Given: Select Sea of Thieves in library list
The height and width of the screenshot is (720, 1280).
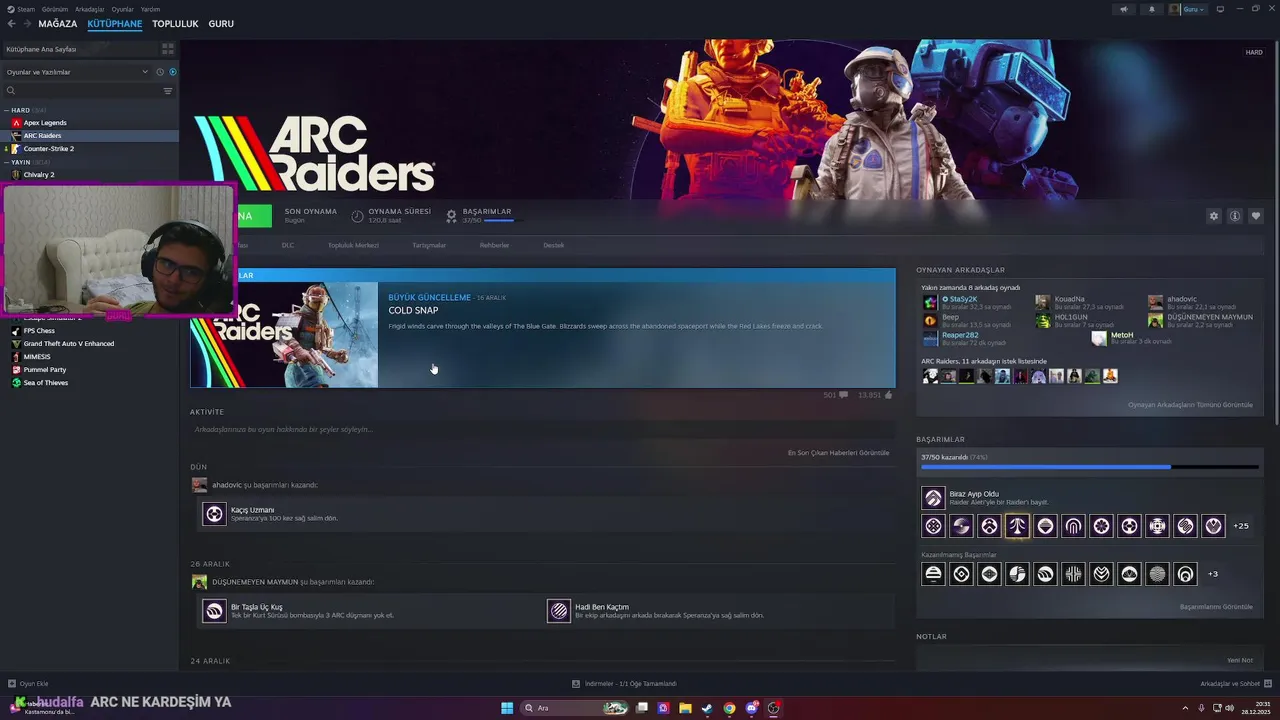Looking at the screenshot, I should tap(46, 383).
